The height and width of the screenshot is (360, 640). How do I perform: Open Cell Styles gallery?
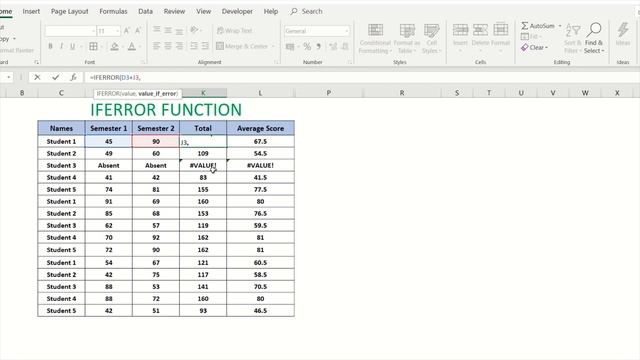(x=431, y=38)
